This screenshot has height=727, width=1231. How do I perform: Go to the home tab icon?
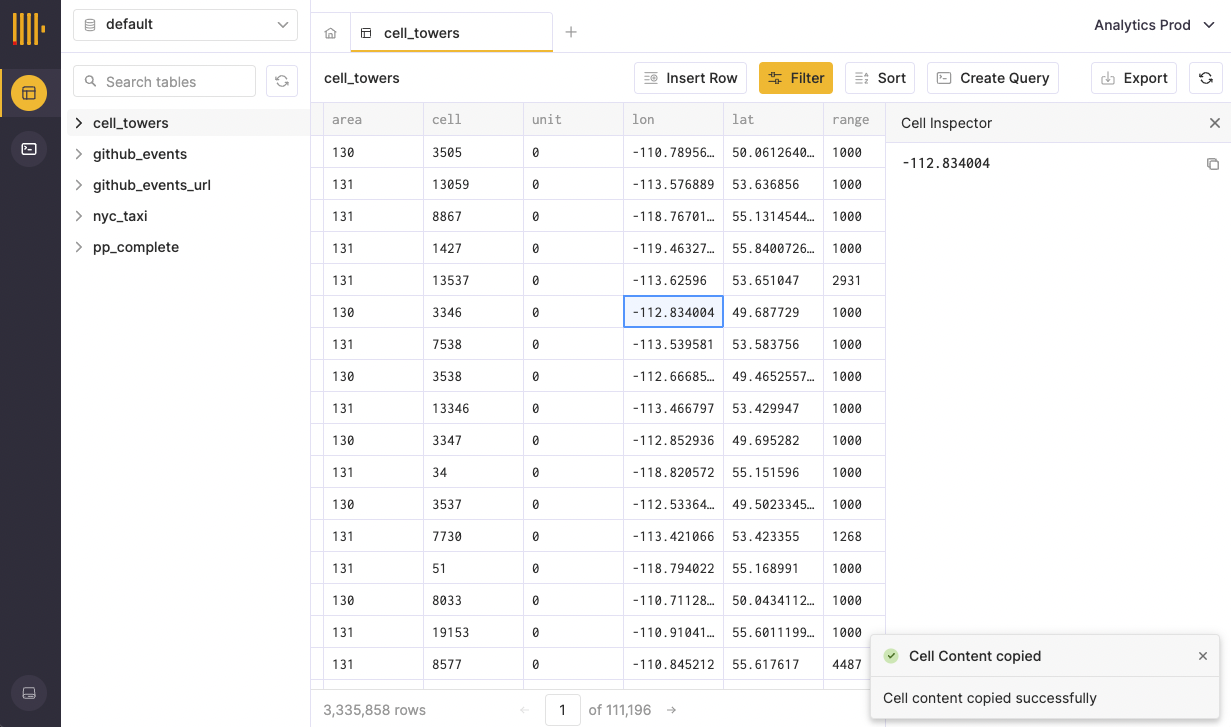(330, 33)
